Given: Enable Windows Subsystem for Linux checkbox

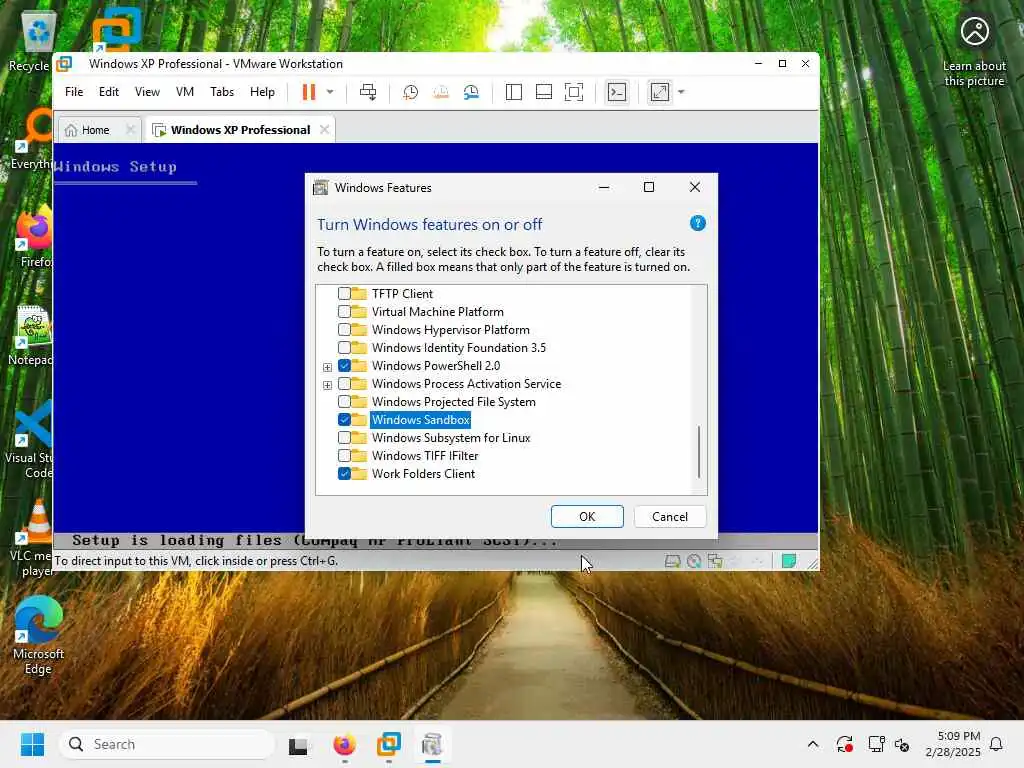Looking at the screenshot, I should pyautogui.click(x=344, y=438).
